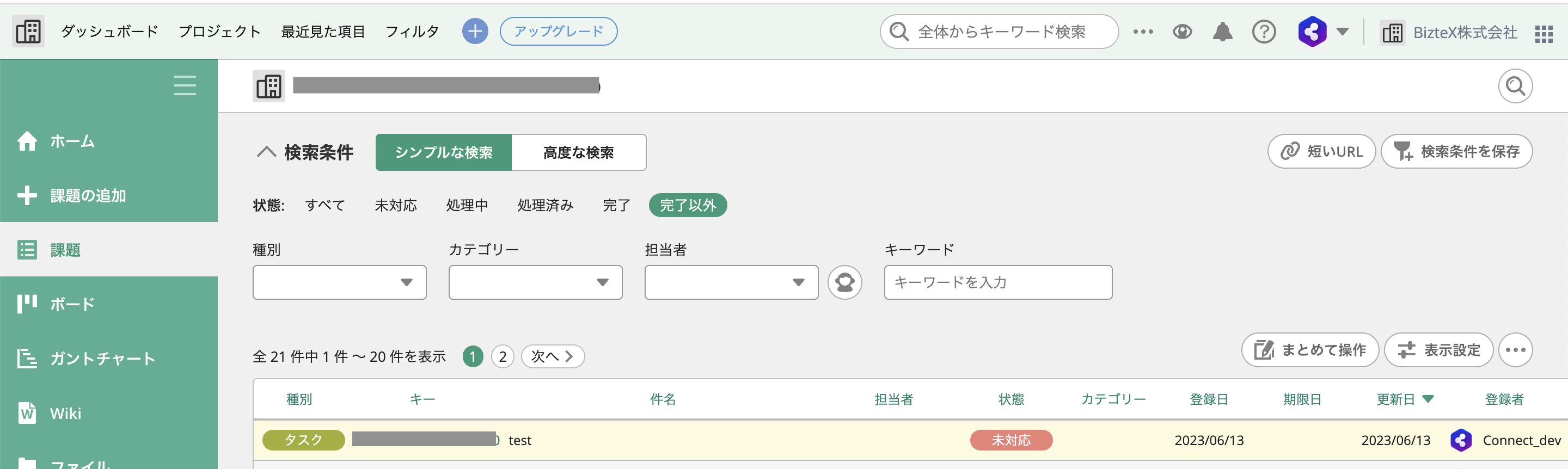This screenshot has width=1568, height=469.
Task: Filter status by 処理済み
Action: 546,205
